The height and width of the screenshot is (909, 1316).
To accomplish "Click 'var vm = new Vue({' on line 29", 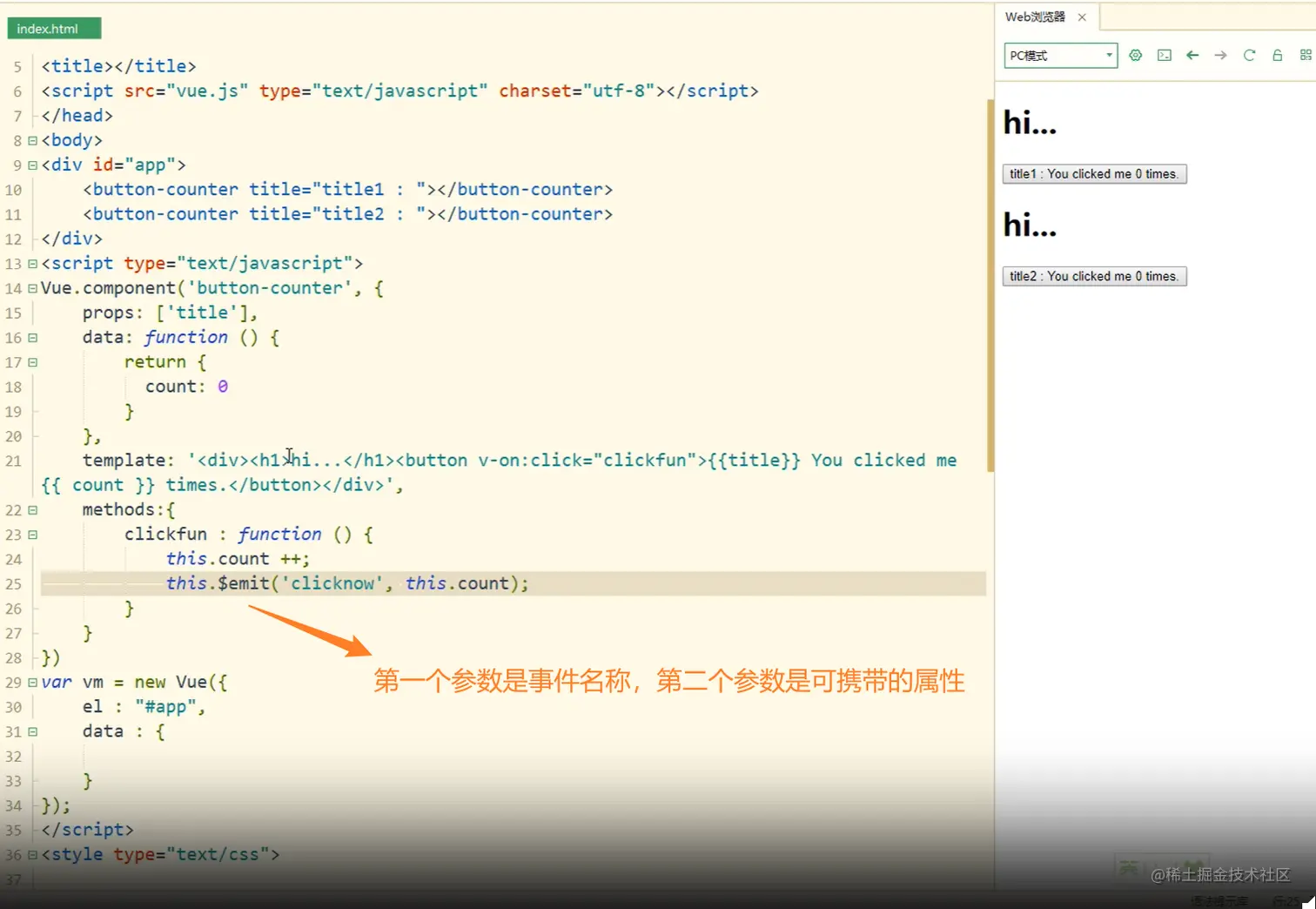I will click(x=134, y=683).
